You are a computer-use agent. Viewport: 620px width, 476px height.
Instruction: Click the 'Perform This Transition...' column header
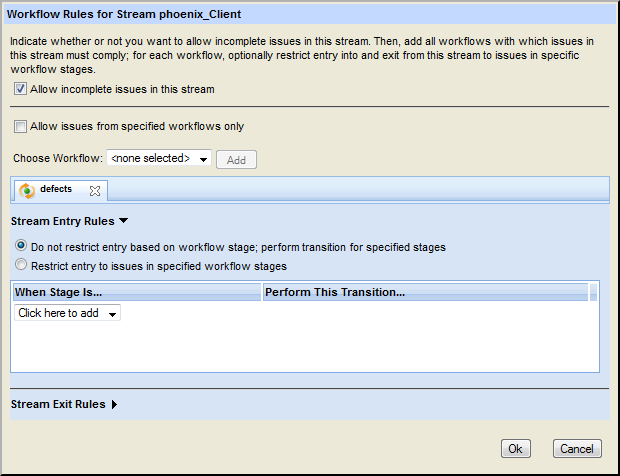point(424,292)
